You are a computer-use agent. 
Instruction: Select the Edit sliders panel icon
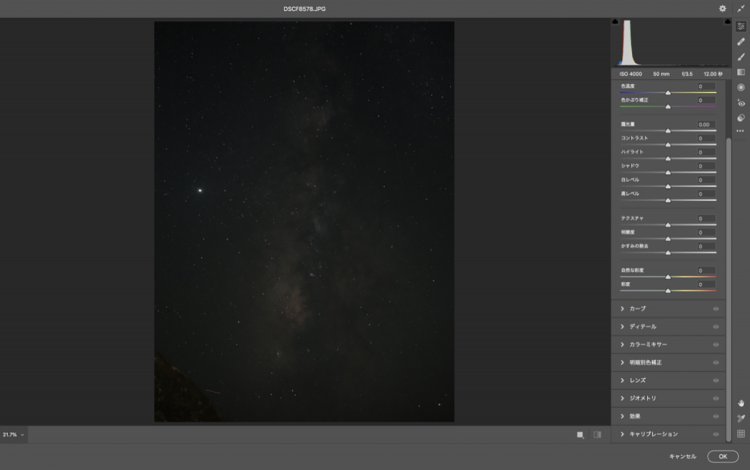741,26
